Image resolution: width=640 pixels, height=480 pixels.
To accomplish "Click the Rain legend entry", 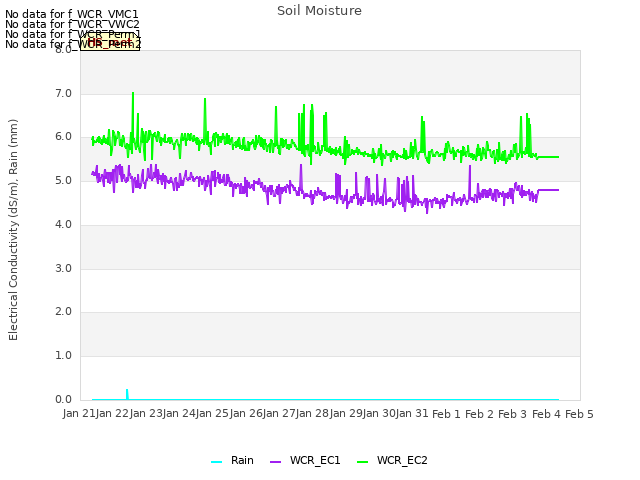I will (x=232, y=460).
